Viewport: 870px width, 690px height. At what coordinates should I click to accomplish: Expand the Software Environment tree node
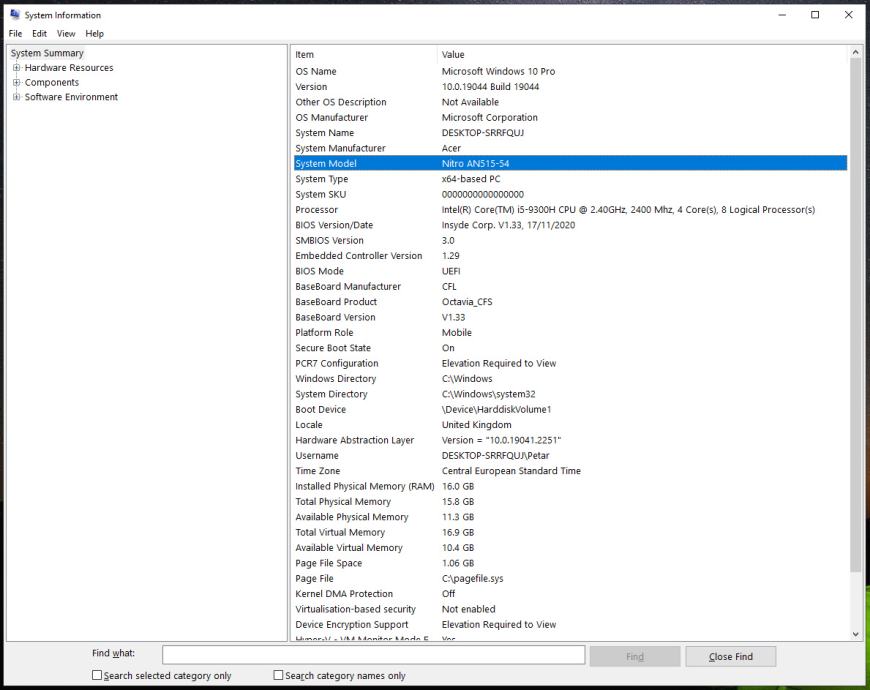pyautogui.click(x=17, y=97)
